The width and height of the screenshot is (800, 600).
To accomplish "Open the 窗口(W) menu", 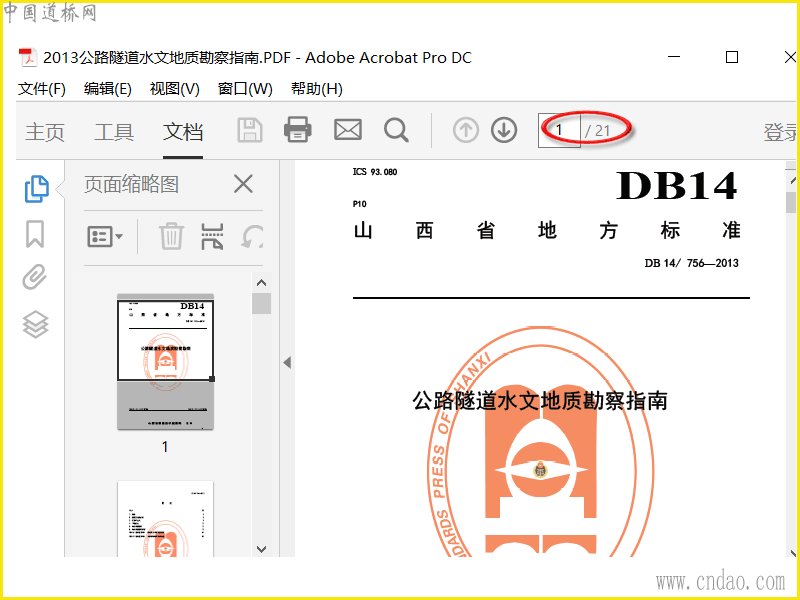I will click(x=245, y=89).
